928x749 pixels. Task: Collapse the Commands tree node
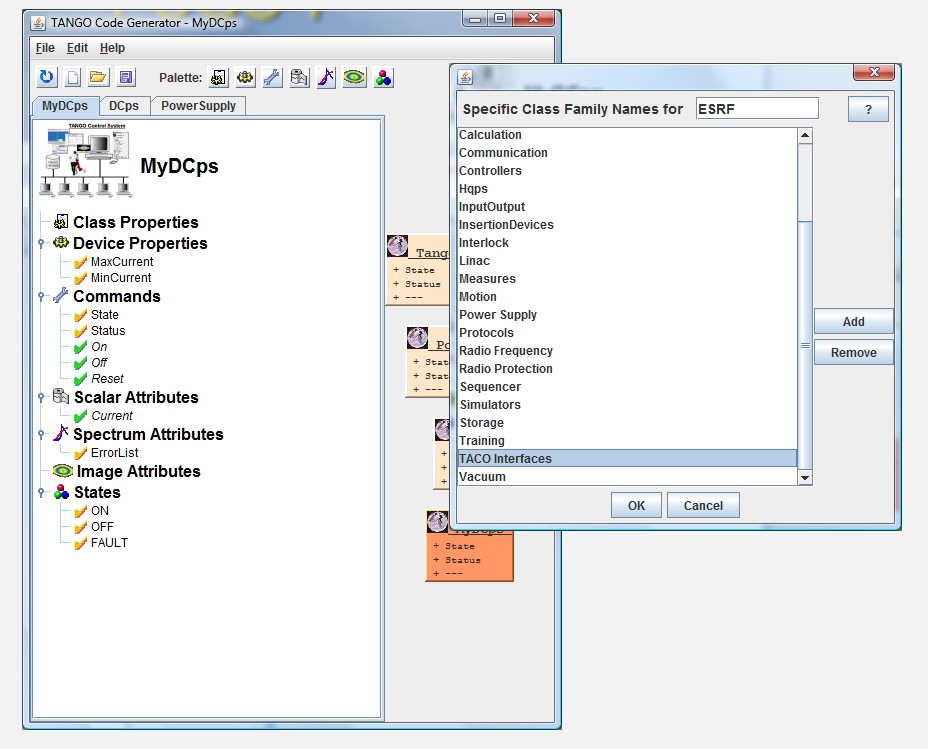point(41,296)
